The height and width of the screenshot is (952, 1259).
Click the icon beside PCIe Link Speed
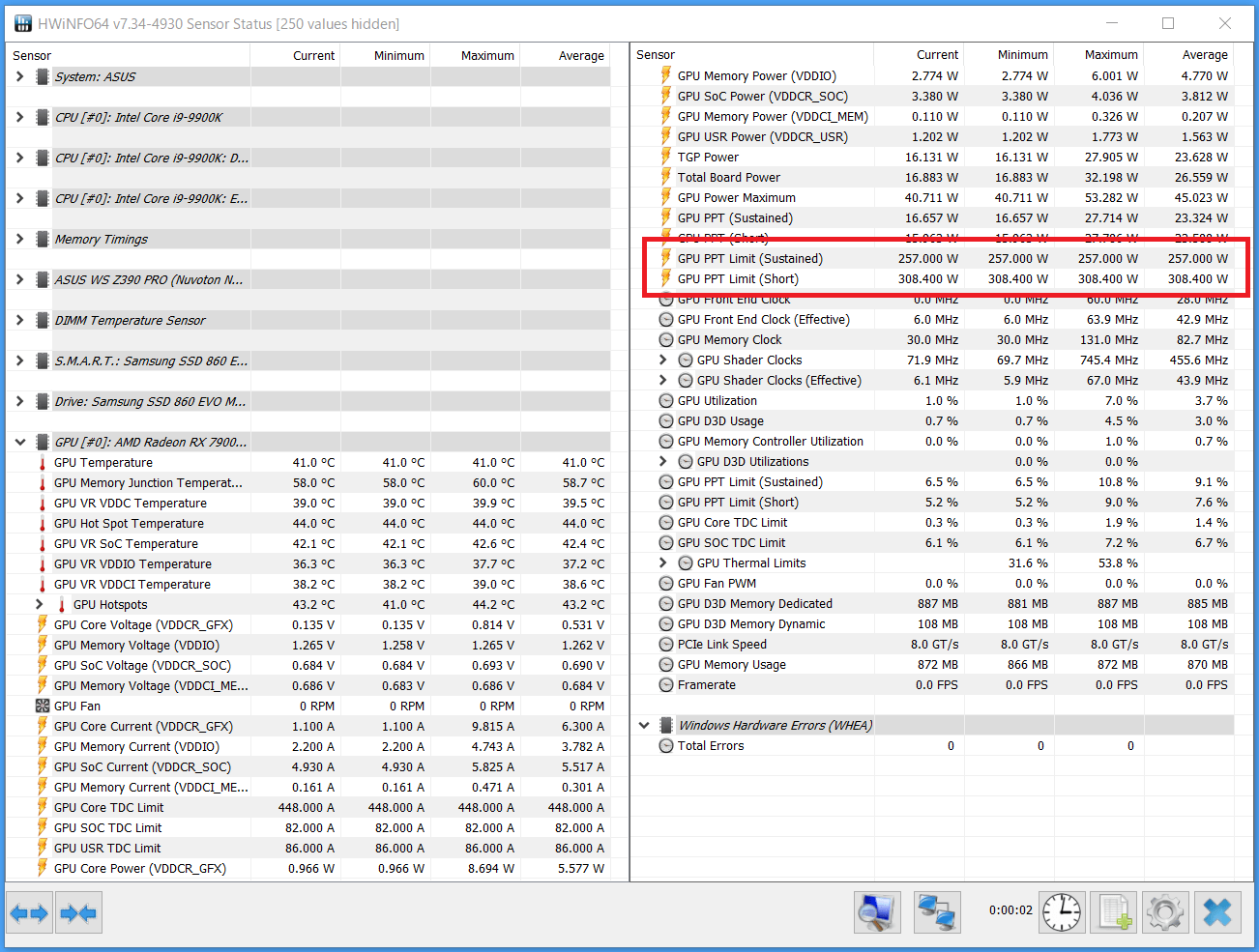click(x=666, y=644)
